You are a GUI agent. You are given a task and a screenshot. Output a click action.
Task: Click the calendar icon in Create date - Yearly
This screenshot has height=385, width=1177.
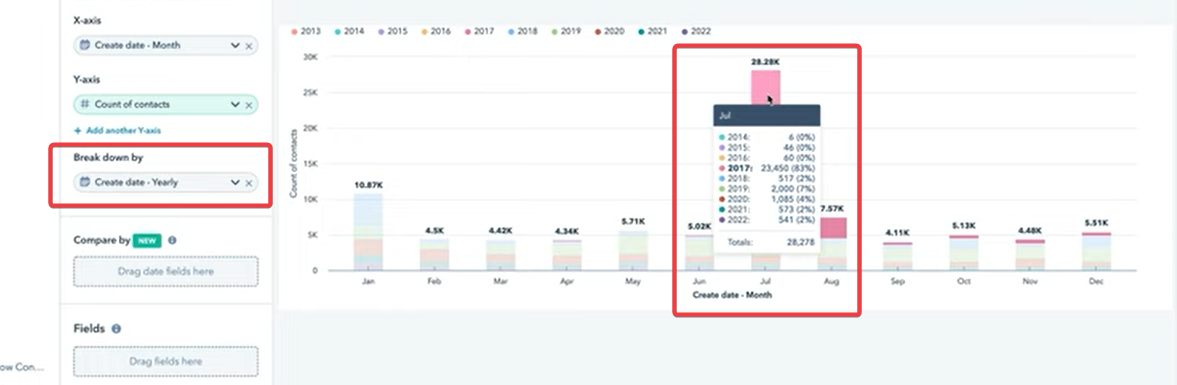tap(85, 182)
